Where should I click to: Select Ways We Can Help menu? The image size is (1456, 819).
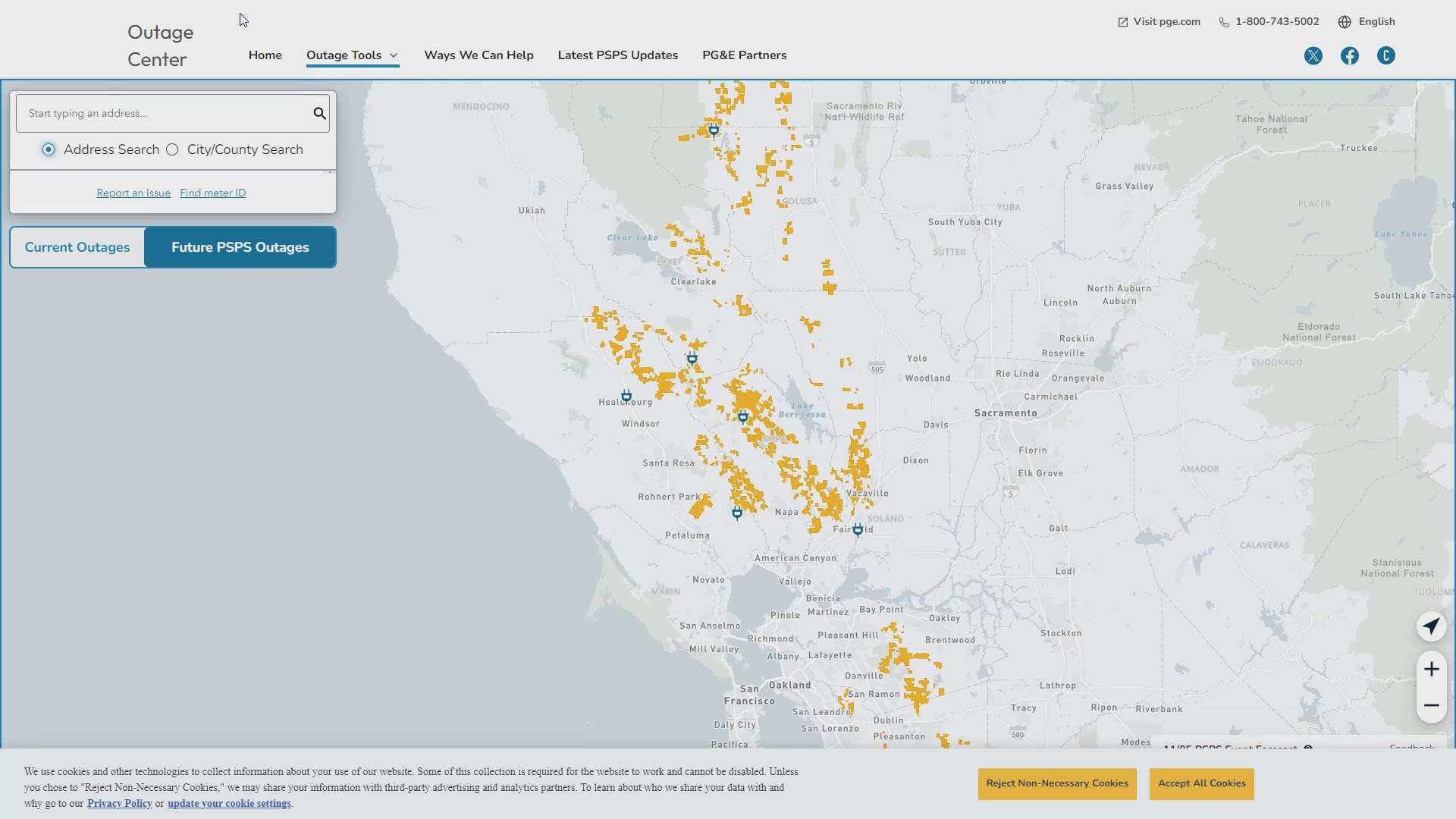tap(478, 55)
